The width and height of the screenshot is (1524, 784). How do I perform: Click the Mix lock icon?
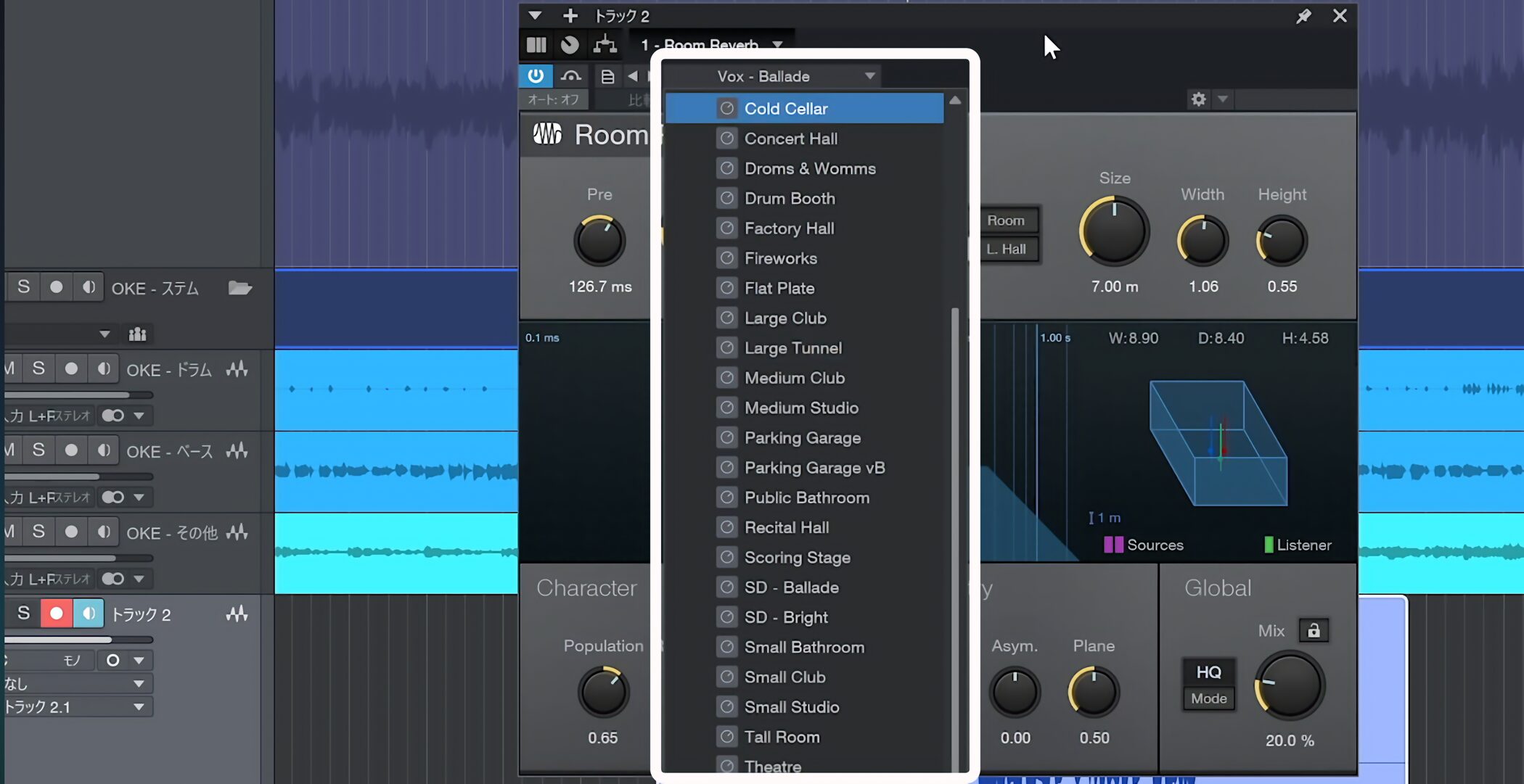(1314, 630)
